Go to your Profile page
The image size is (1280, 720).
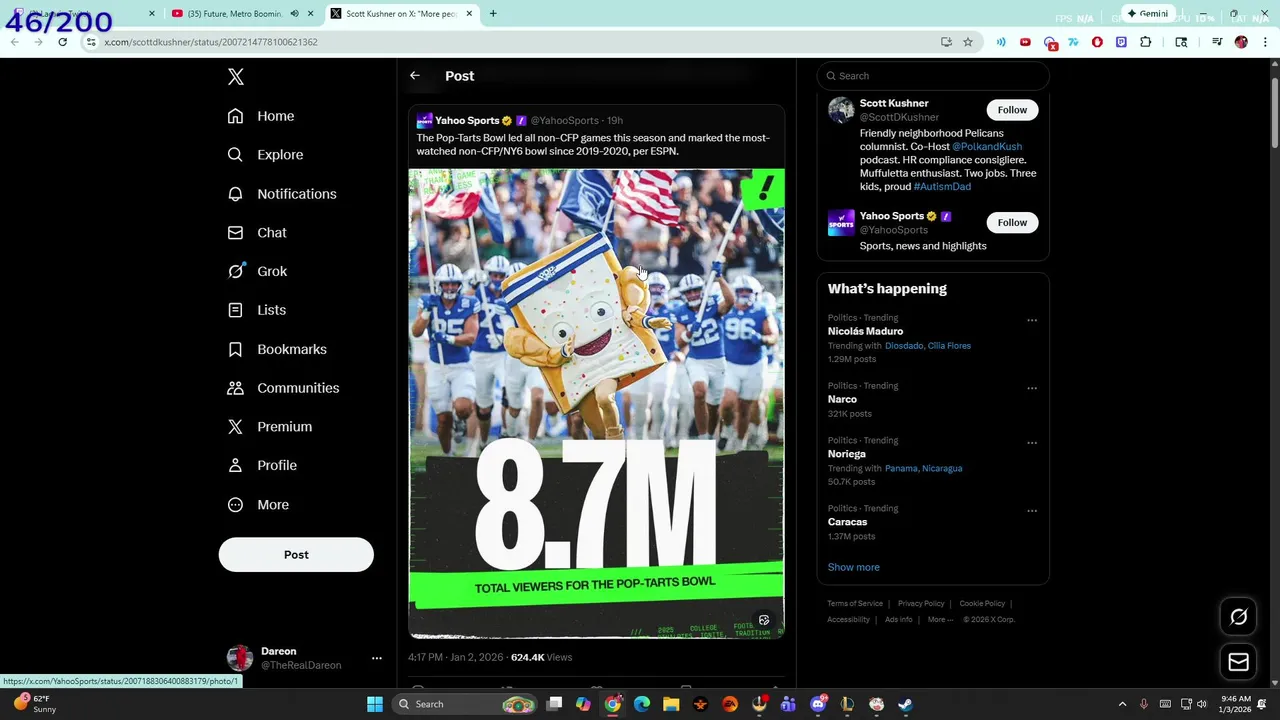coord(262,466)
